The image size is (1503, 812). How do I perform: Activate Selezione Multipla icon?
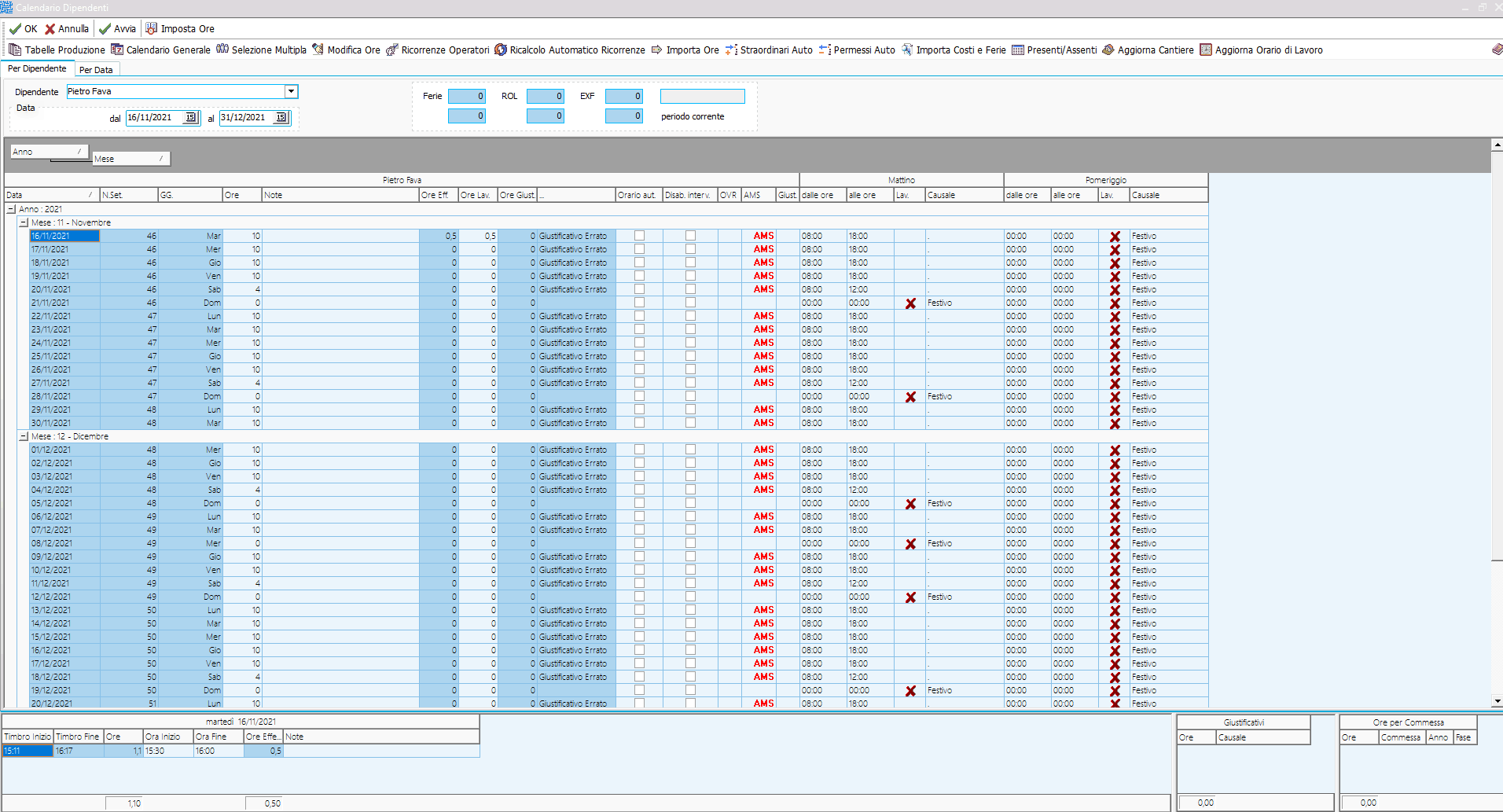(222, 50)
